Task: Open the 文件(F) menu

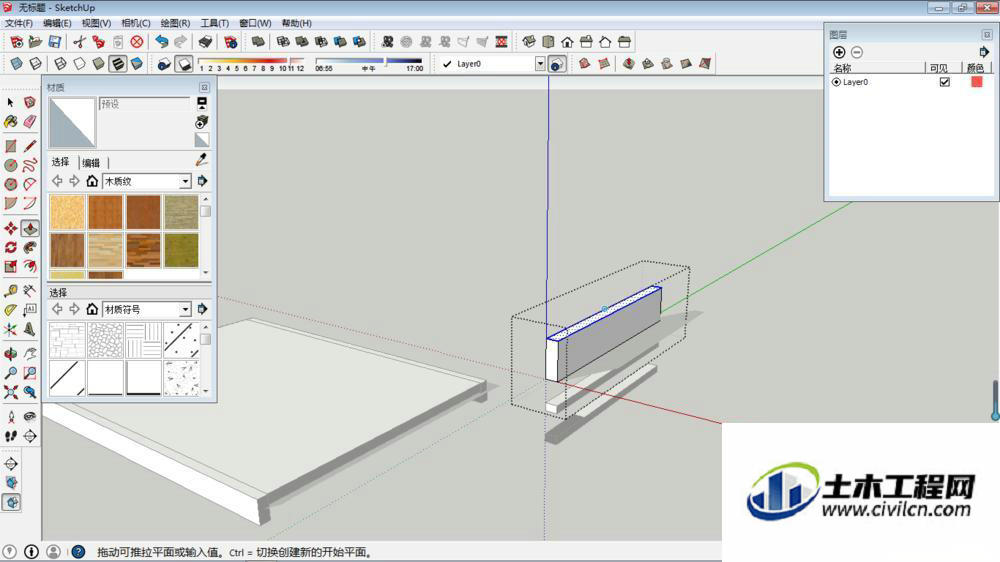Action: [x=18, y=23]
